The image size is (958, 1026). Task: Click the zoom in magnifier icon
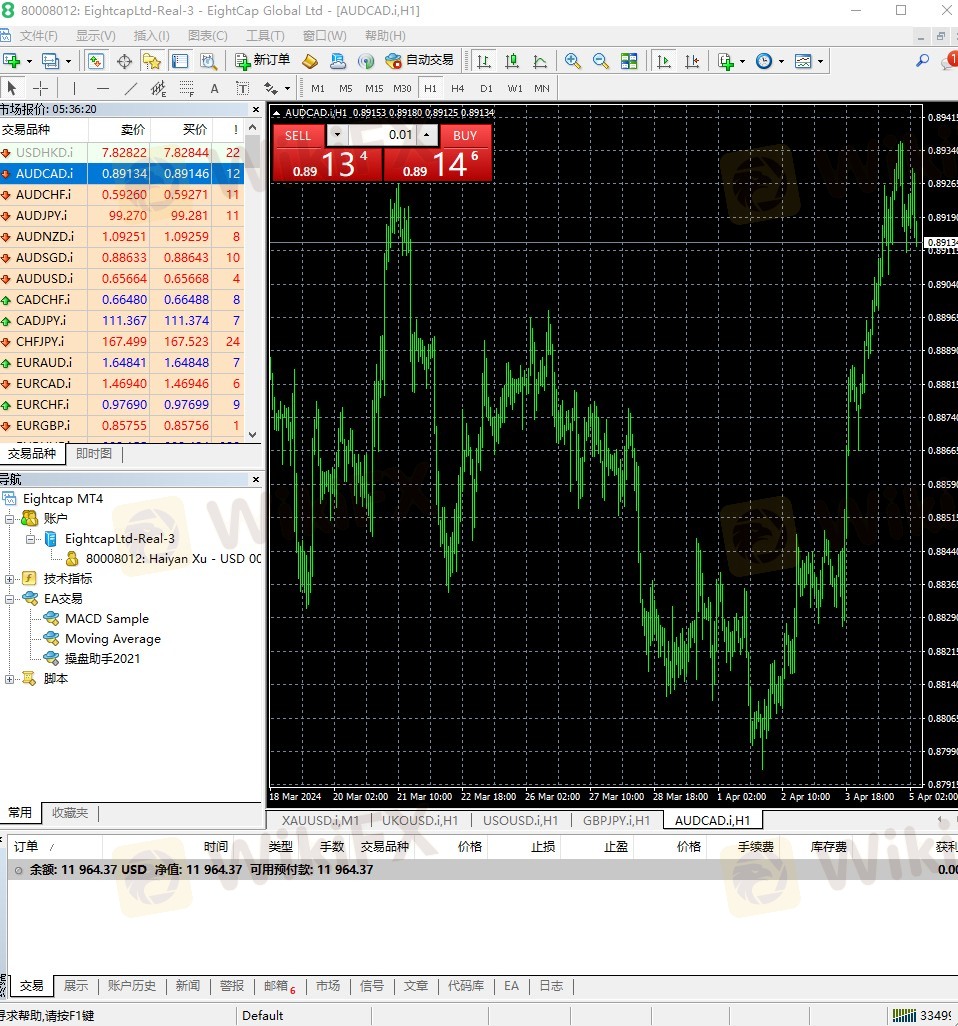click(x=573, y=61)
